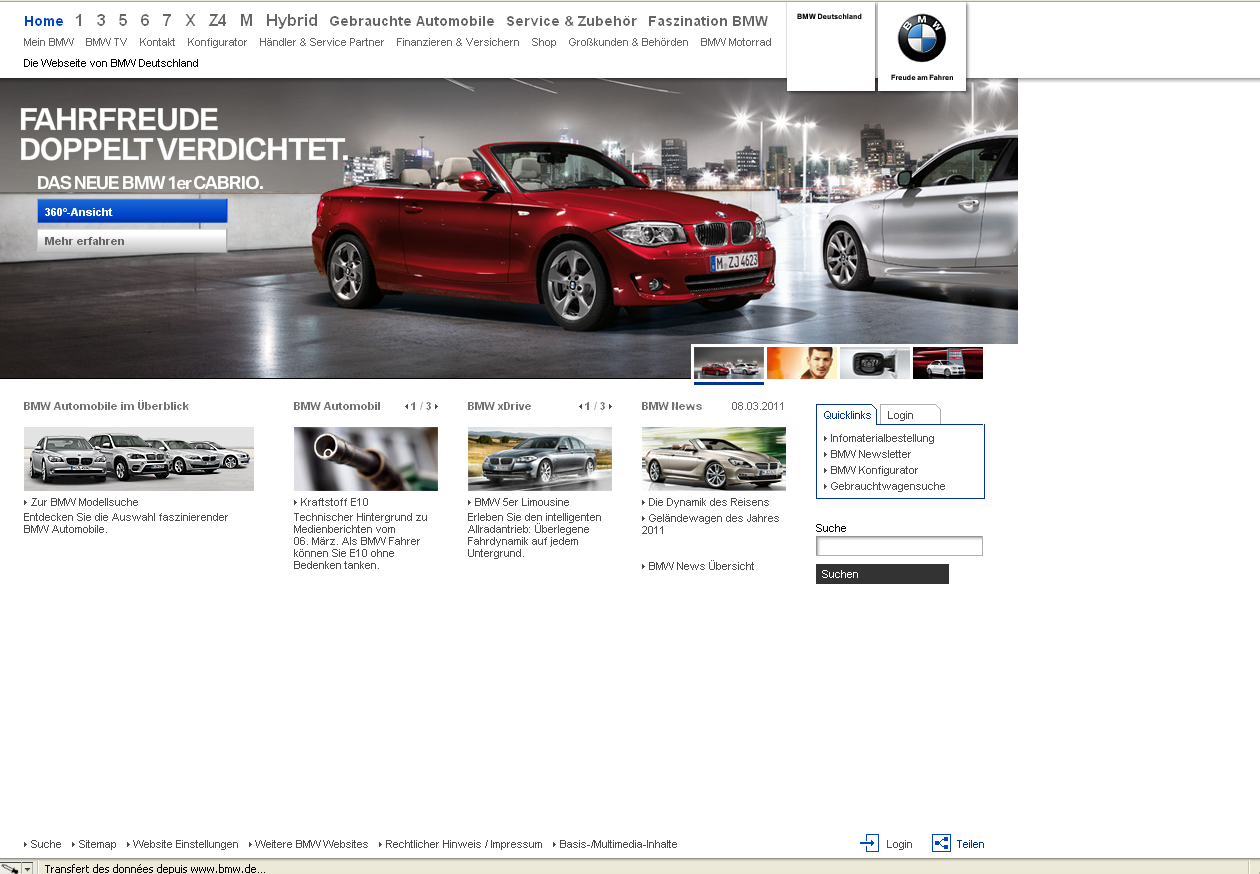Switch to the Quicklinks tab
This screenshot has width=1260, height=874.
848,415
